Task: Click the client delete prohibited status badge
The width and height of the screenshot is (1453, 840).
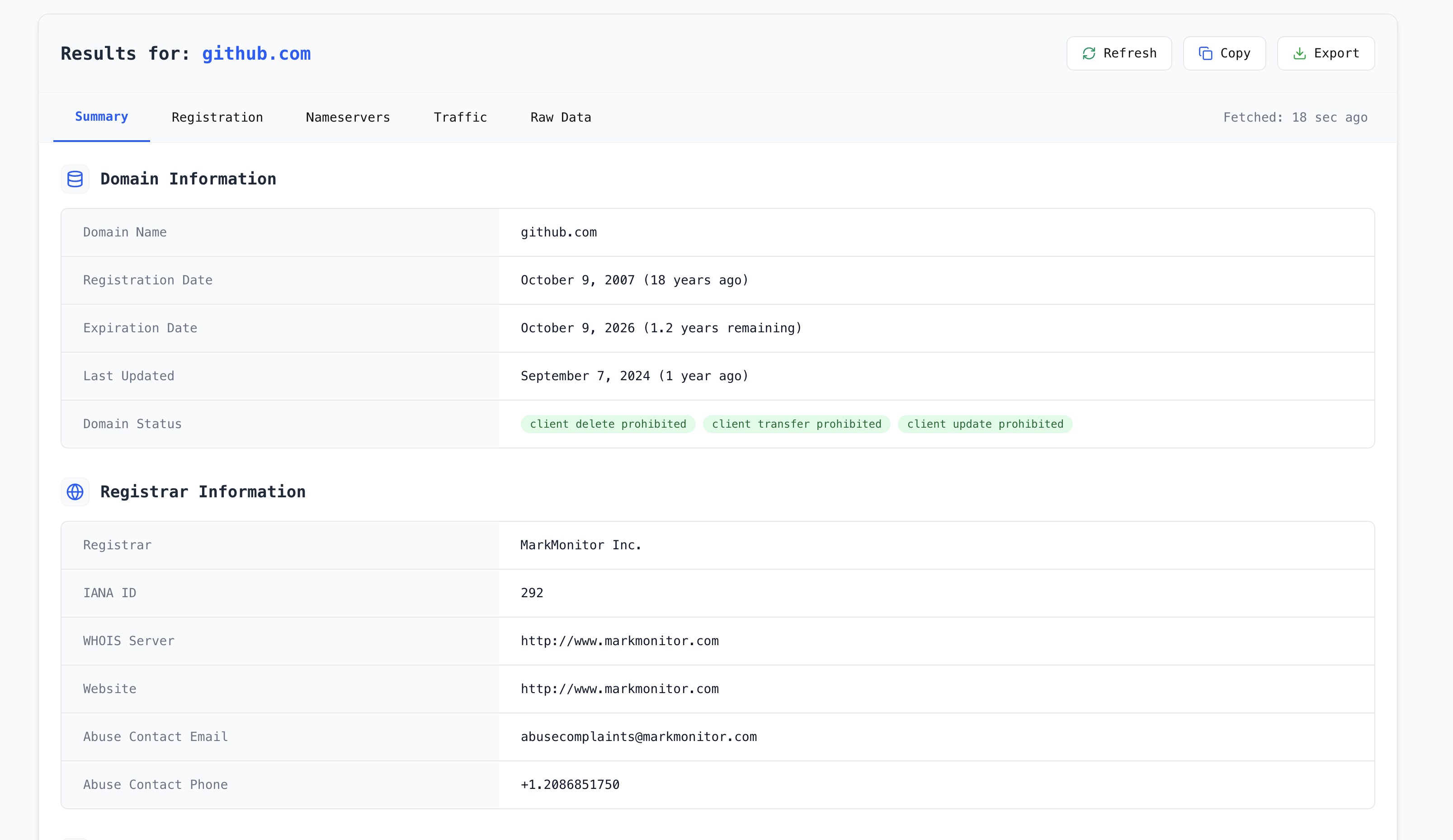Action: [608, 425]
